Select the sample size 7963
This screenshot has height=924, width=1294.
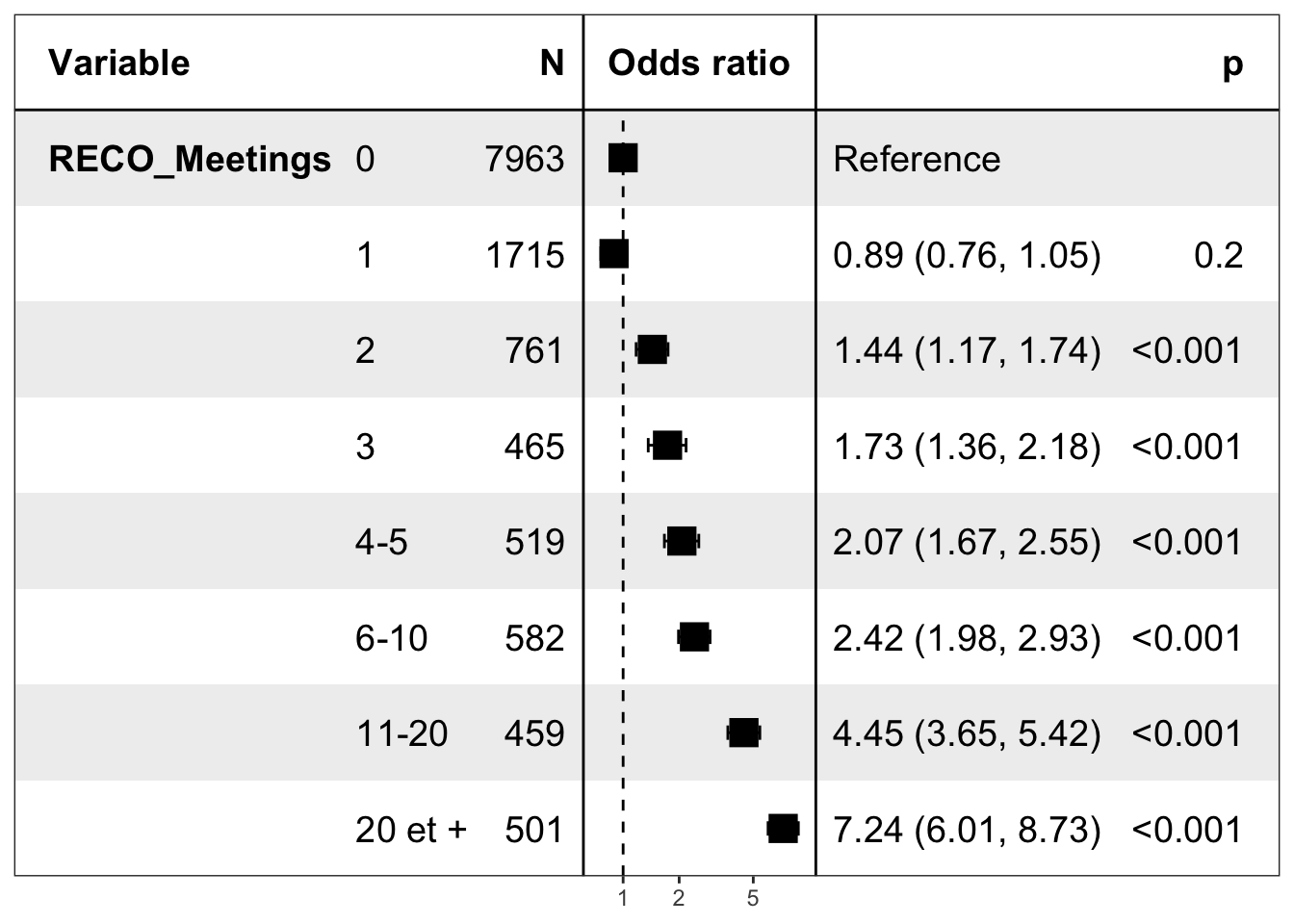[x=525, y=159]
